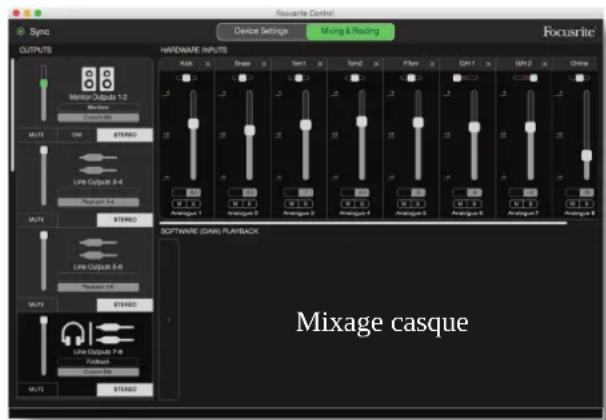
Task: Mute Line Outputs 7-8
Action: click(37, 389)
